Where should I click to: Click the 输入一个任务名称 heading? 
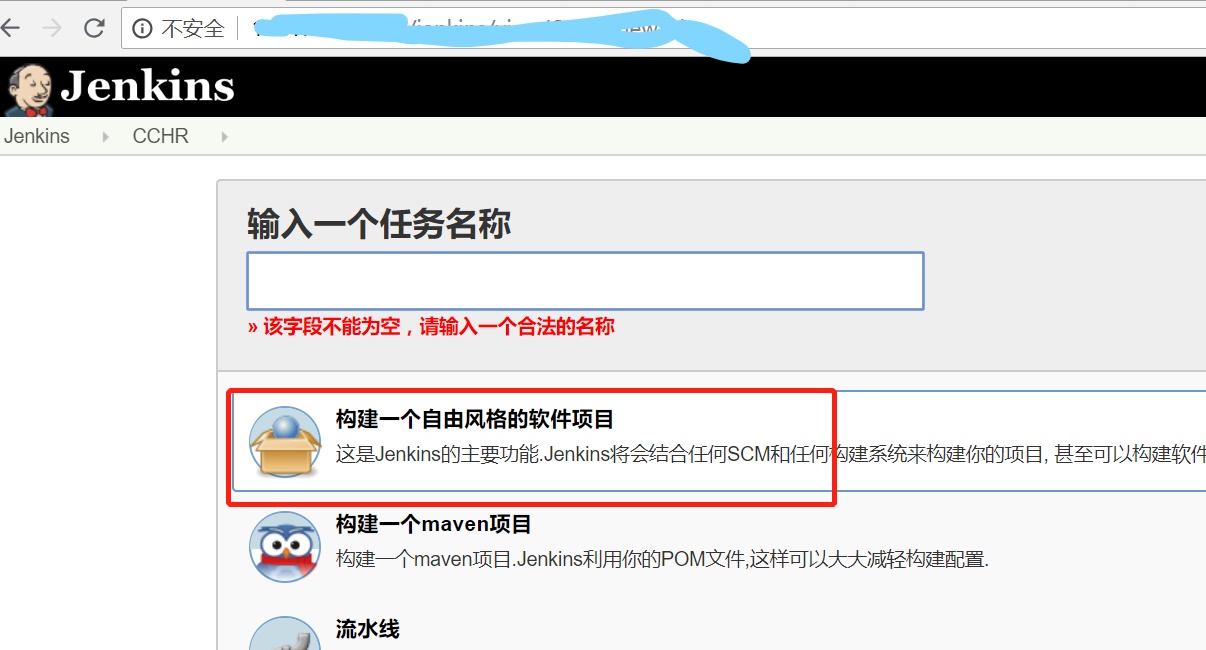tap(379, 224)
